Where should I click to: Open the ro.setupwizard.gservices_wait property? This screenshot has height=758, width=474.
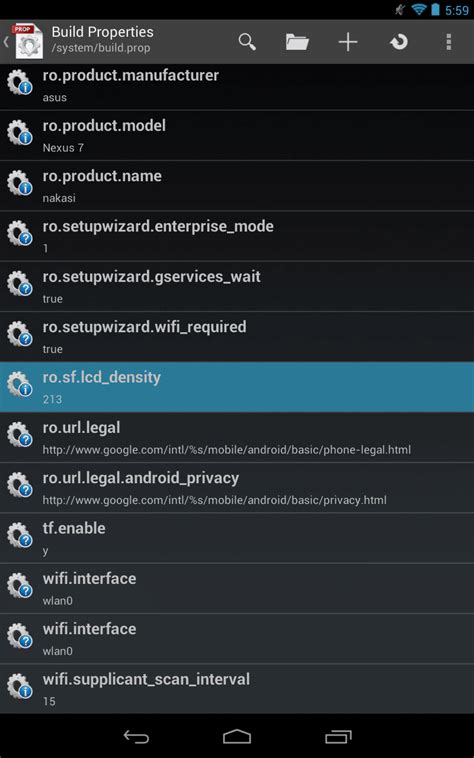tap(237, 286)
